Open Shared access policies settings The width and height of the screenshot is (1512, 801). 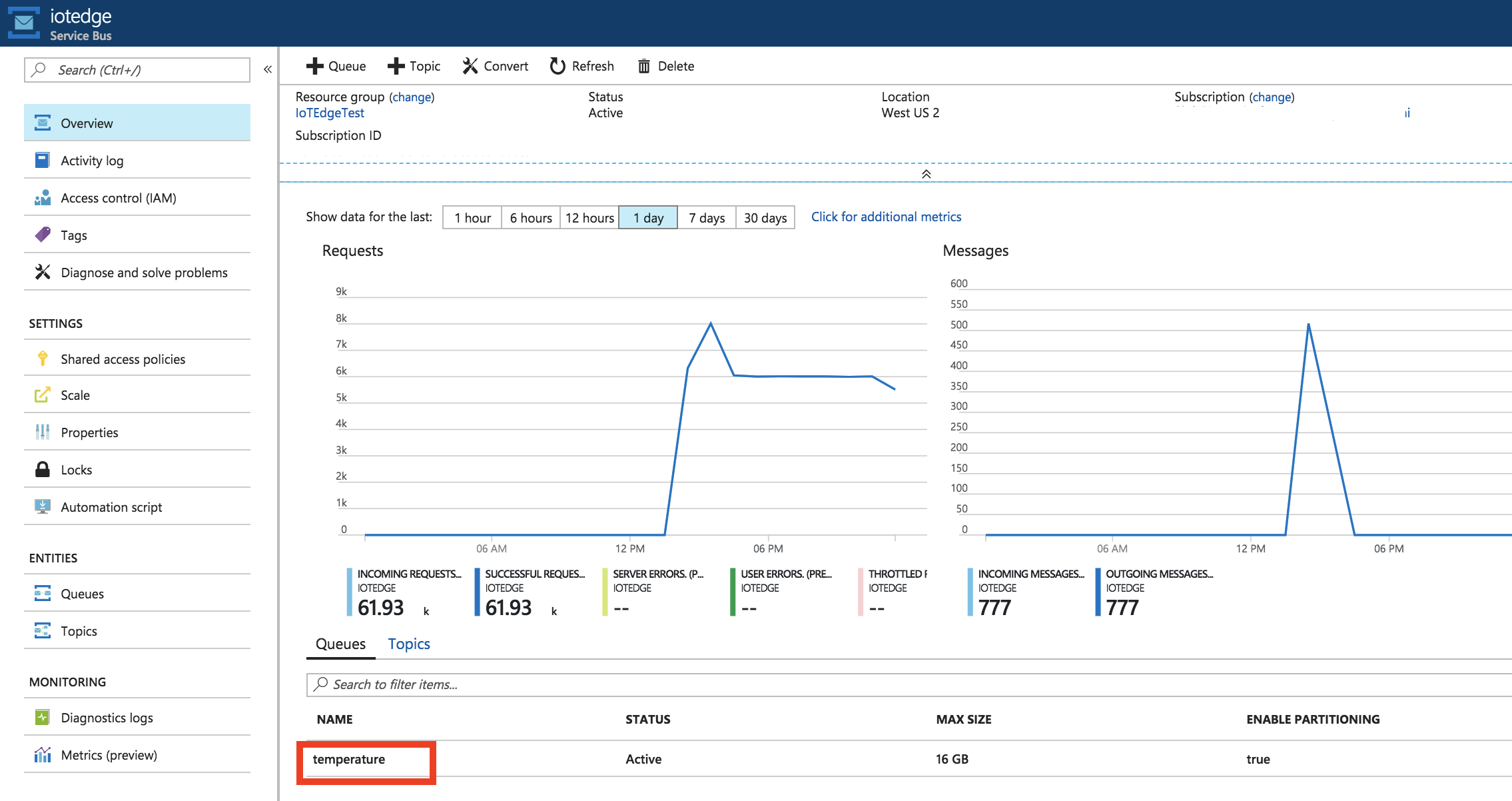(137, 359)
